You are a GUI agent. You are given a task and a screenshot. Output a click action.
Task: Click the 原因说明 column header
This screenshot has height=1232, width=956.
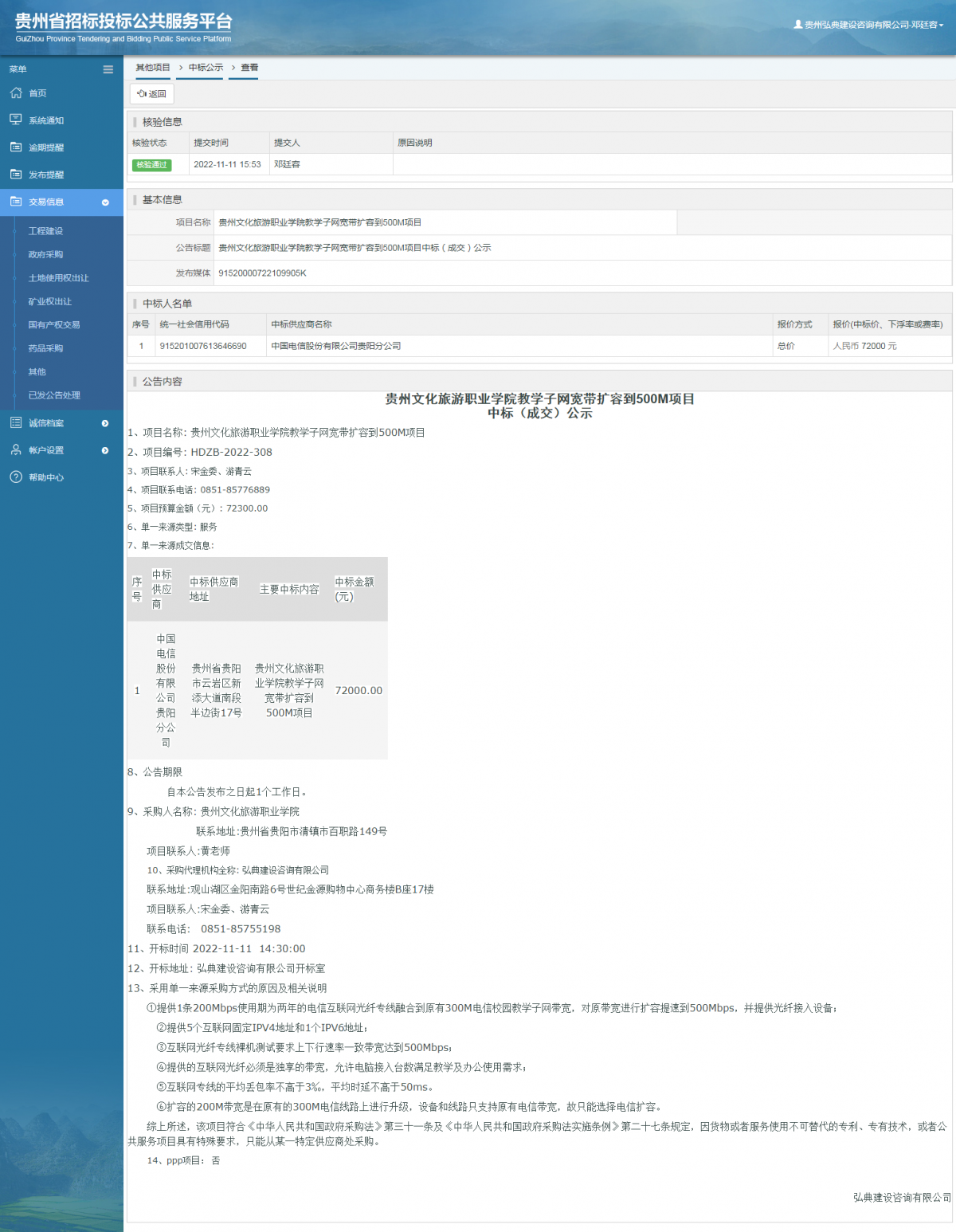414,143
